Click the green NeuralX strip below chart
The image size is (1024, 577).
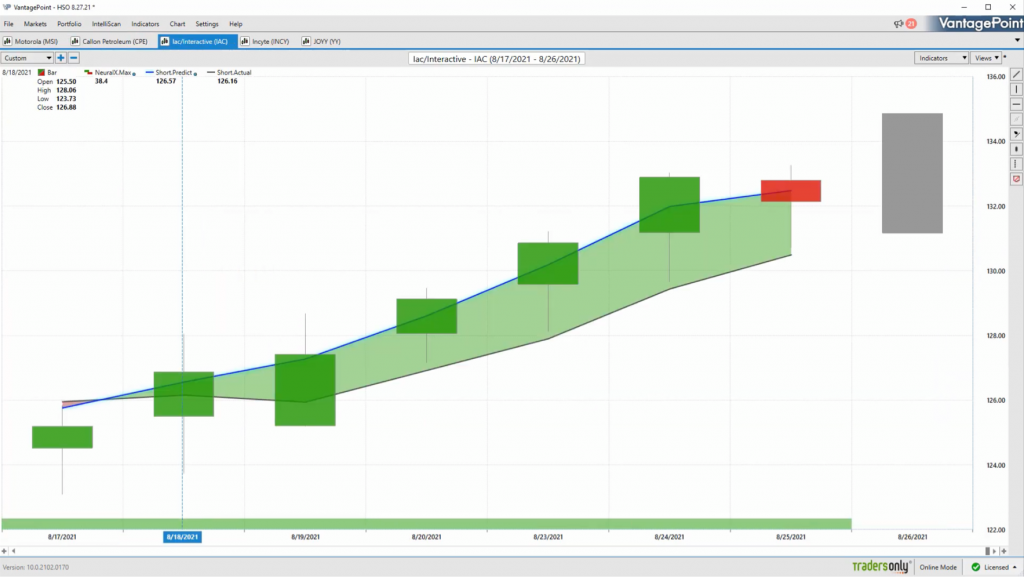[426, 524]
